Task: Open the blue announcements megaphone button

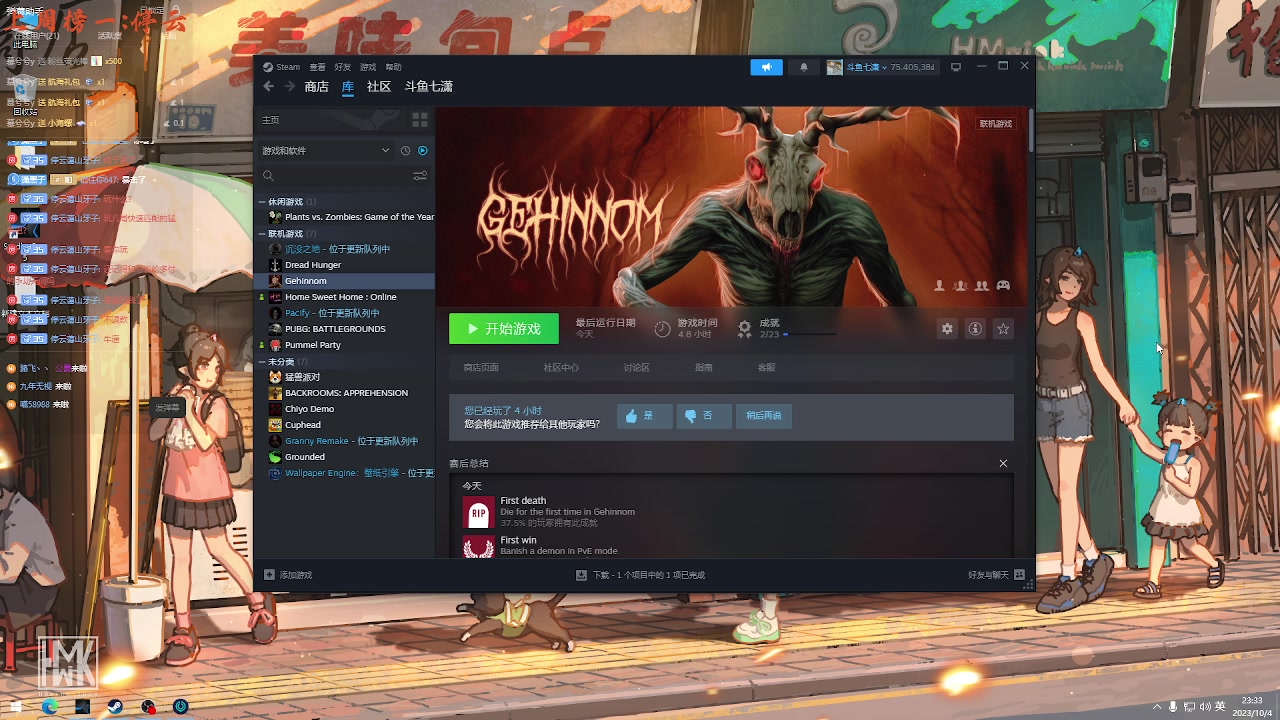Action: coord(767,67)
